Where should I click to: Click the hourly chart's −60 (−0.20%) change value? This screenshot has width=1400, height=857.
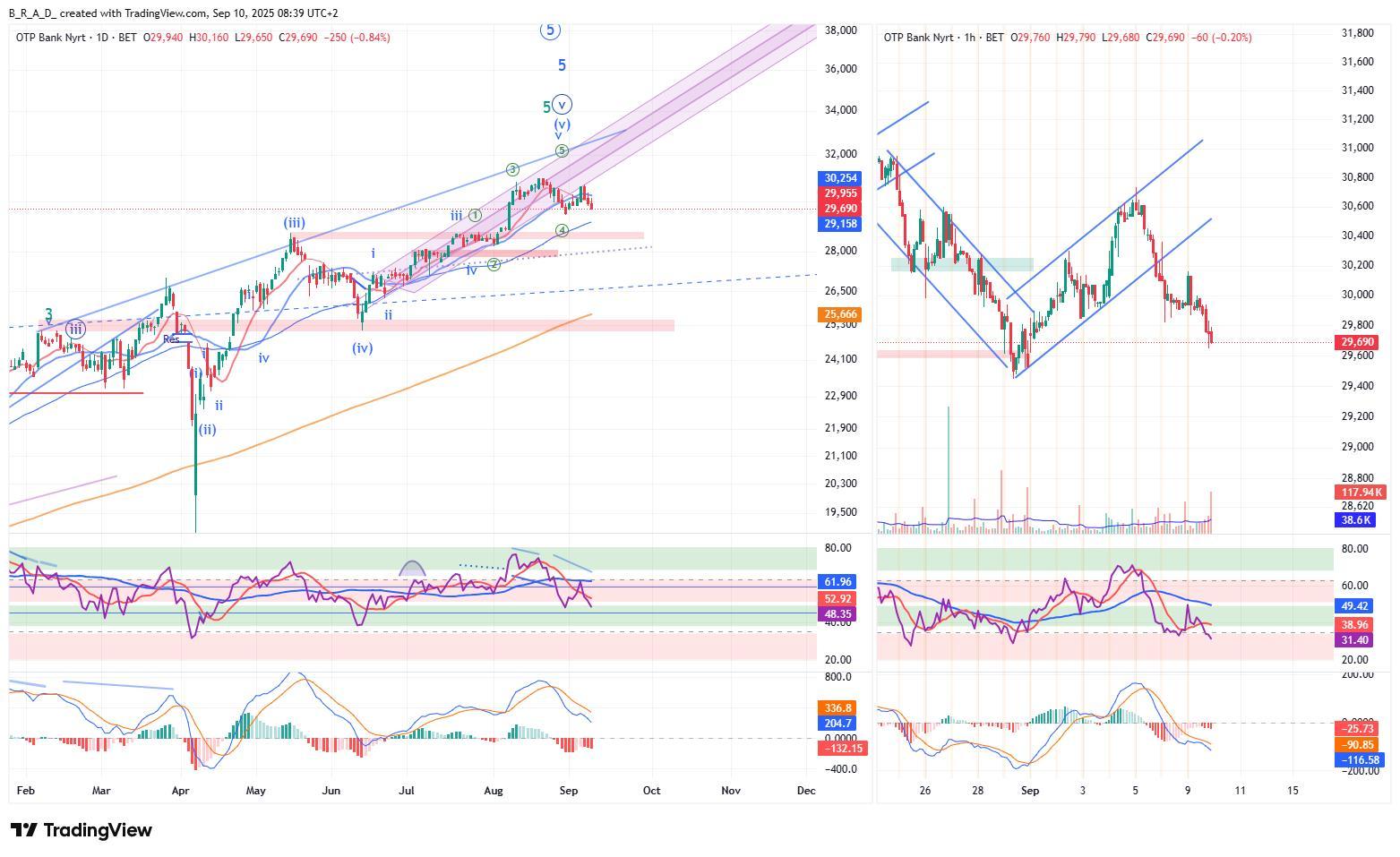point(1222,38)
